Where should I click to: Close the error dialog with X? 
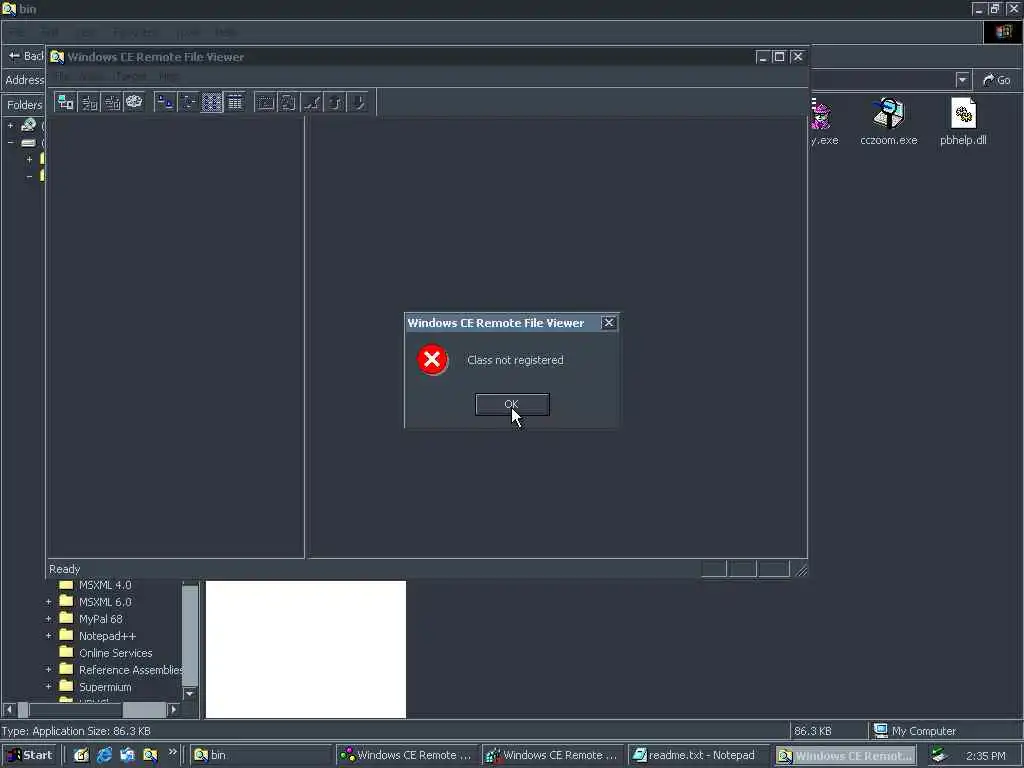pyautogui.click(x=609, y=323)
